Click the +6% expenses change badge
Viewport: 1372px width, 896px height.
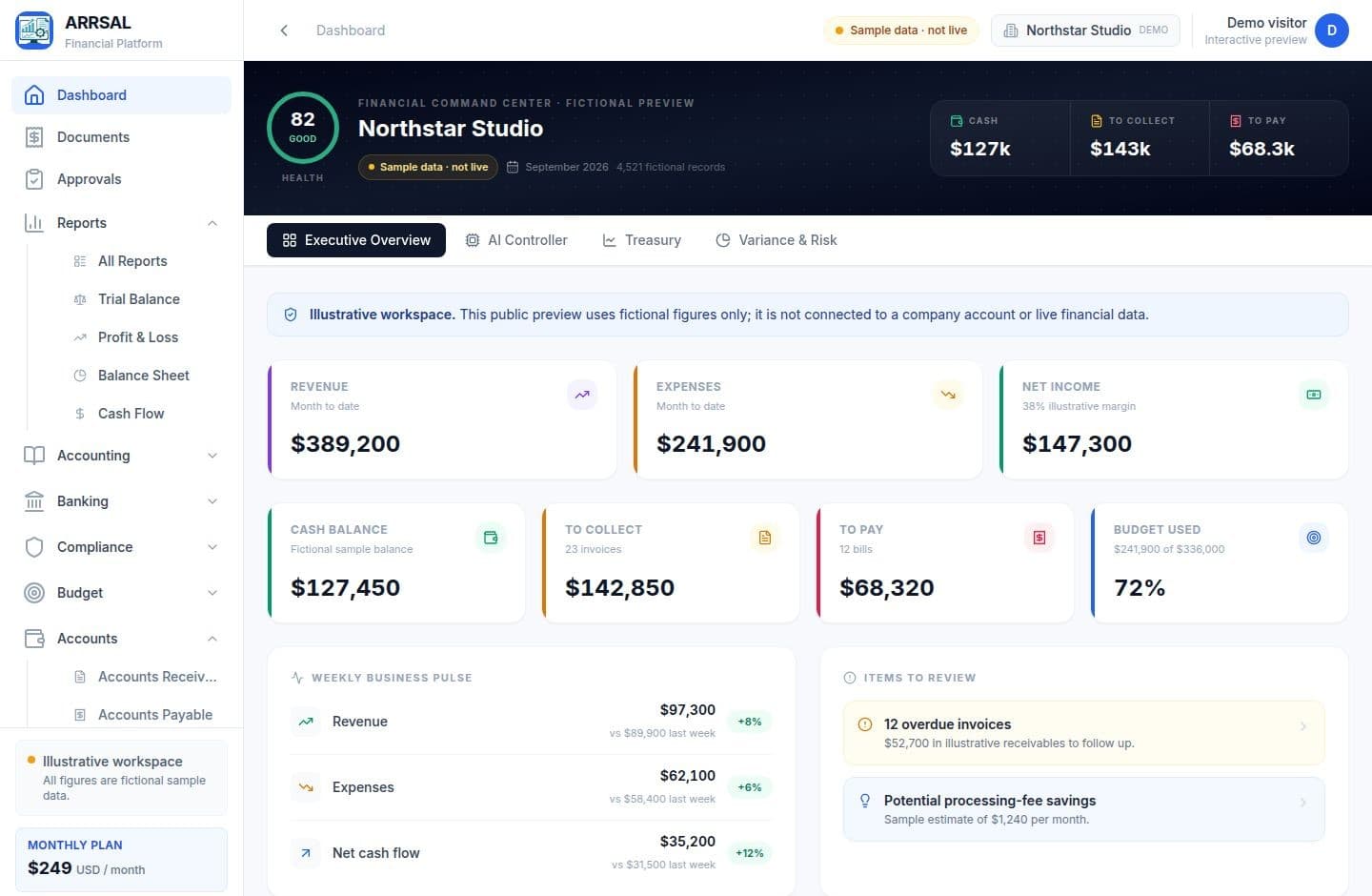[x=750, y=787]
